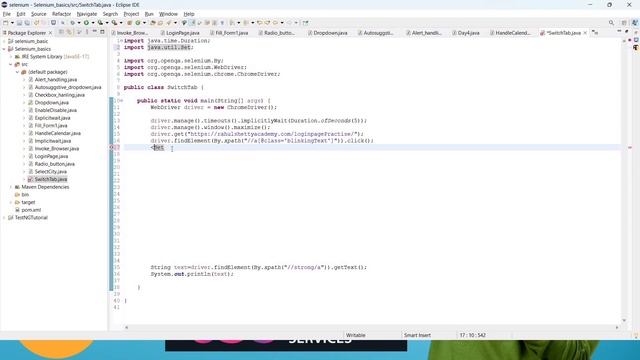
Task: Click the editor horizontal scrollbar left arrow
Action: pyautogui.click(x=127, y=327)
